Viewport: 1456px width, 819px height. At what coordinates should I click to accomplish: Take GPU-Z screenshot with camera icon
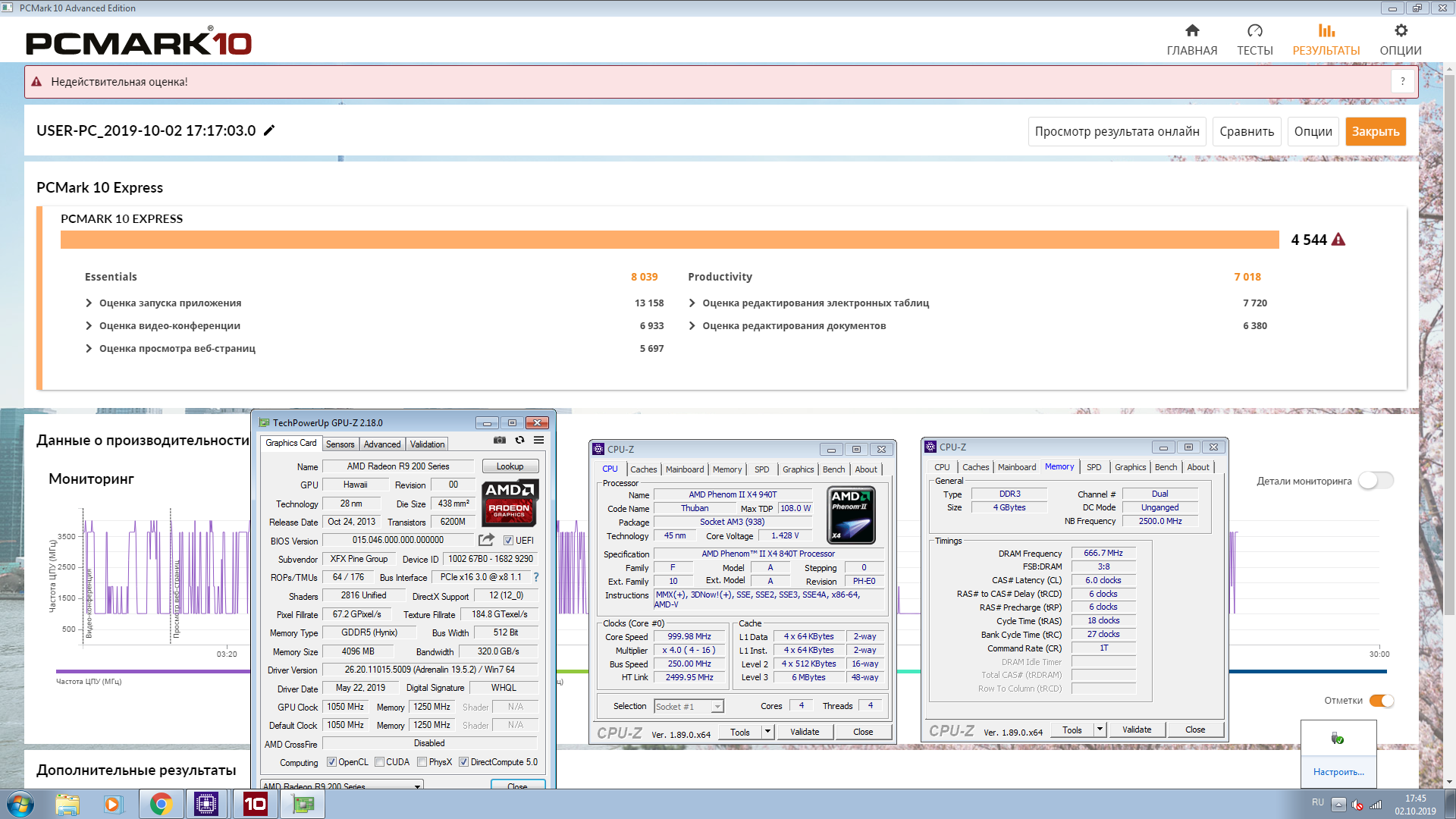499,440
